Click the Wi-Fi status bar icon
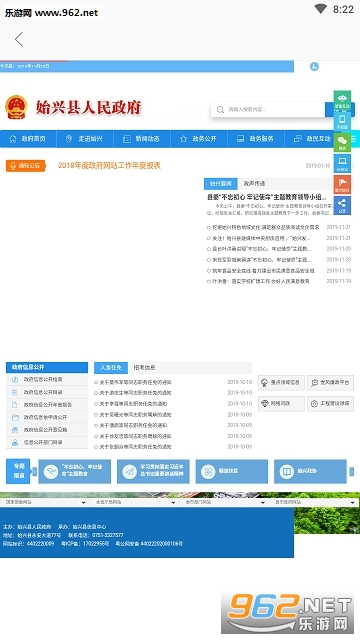The width and height of the screenshot is (360, 640). click(x=320, y=9)
